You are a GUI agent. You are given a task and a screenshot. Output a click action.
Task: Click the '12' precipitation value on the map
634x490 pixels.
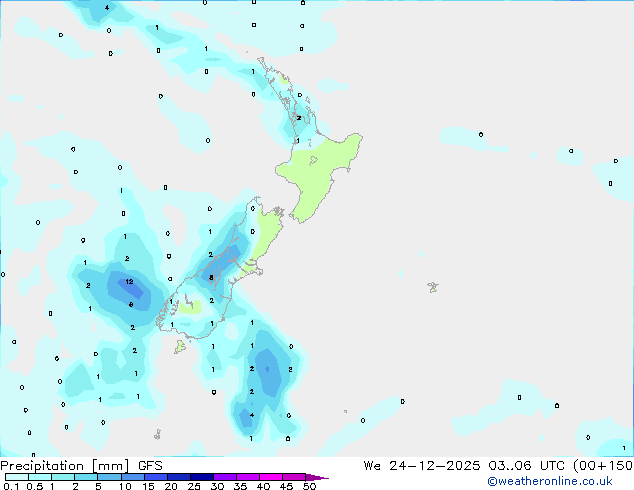129,281
